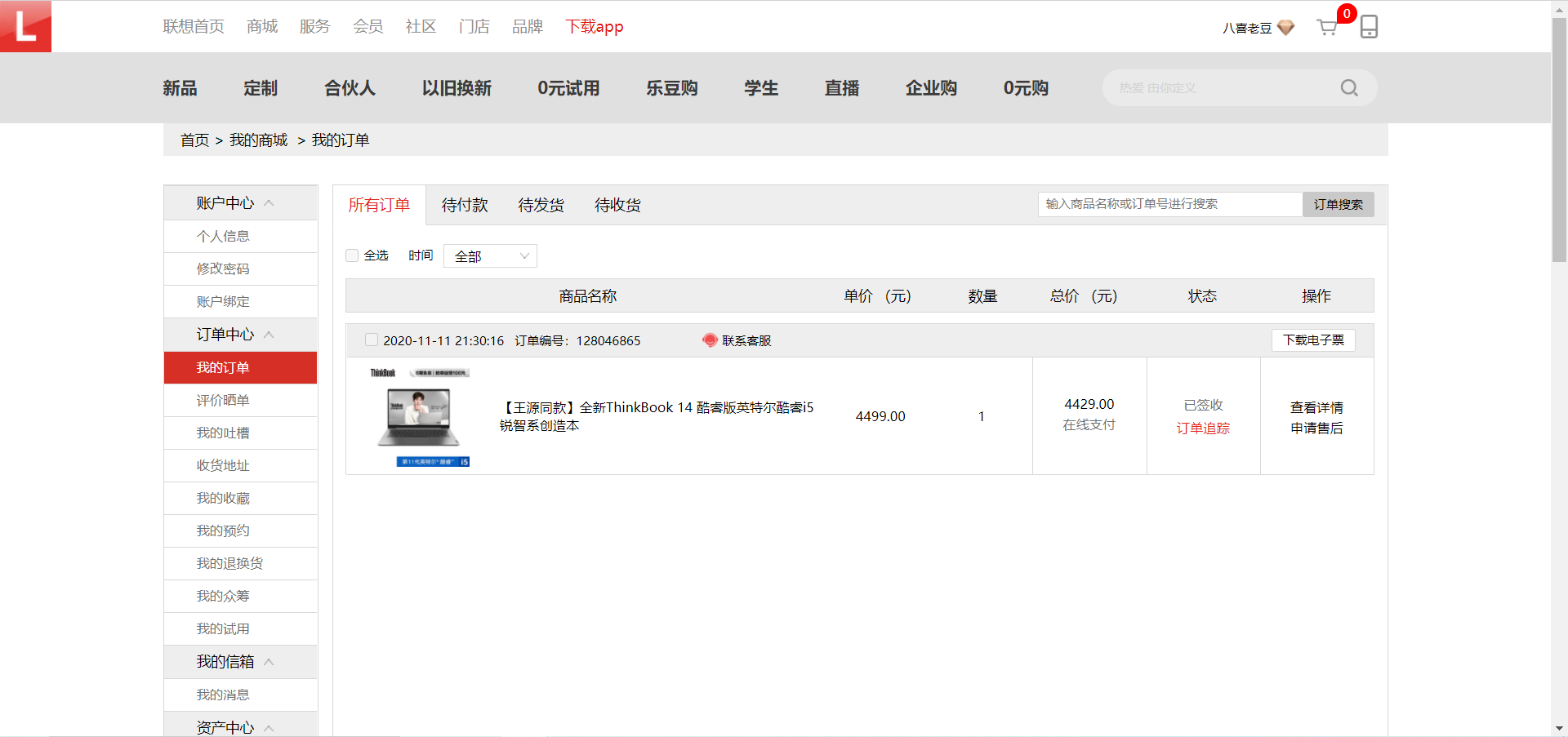This screenshot has height=737, width=1568.
Task: Open the 0元购 category
Action: pos(1026,88)
